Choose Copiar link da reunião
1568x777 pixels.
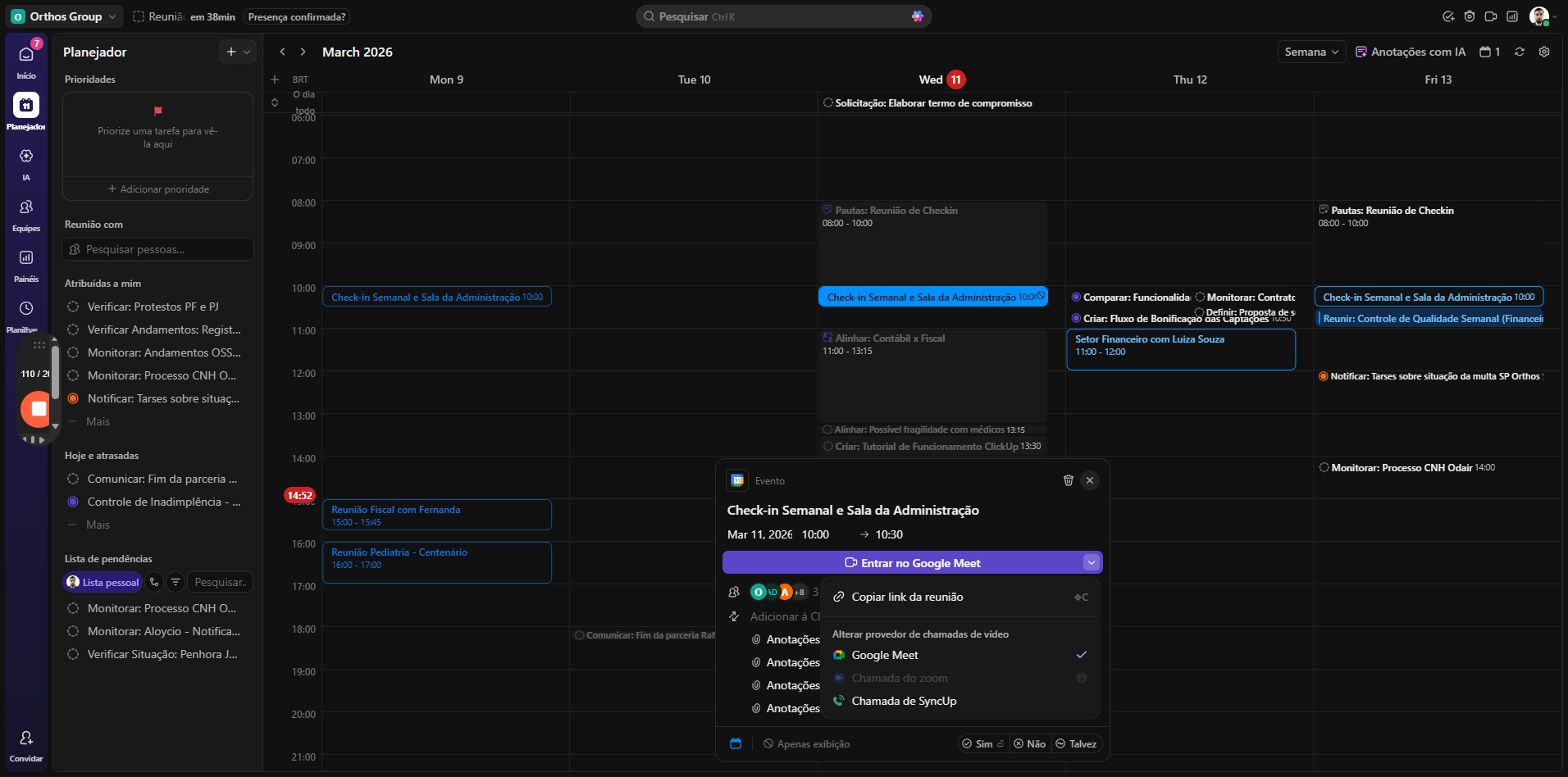pyautogui.click(x=907, y=597)
